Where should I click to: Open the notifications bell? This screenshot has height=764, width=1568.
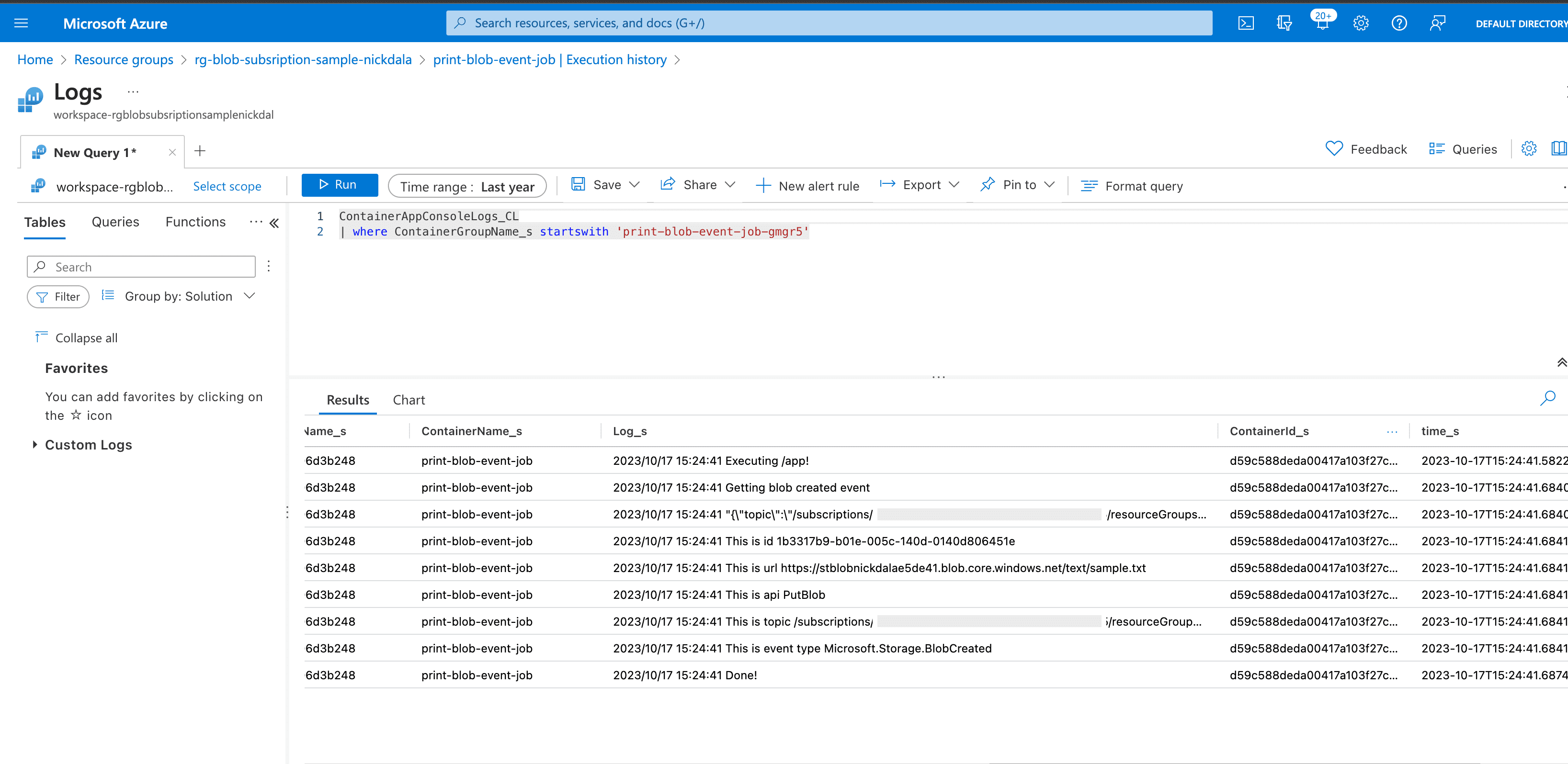1322,23
